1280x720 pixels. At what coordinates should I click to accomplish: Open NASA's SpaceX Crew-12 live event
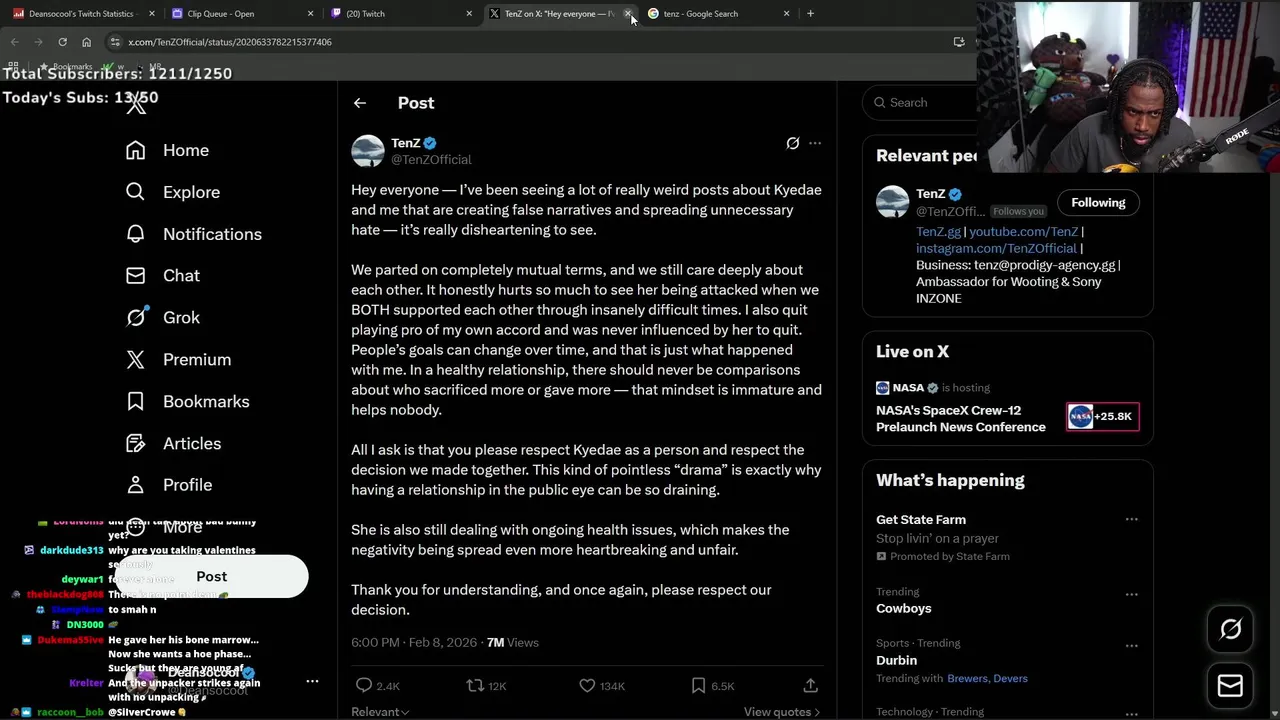click(961, 418)
